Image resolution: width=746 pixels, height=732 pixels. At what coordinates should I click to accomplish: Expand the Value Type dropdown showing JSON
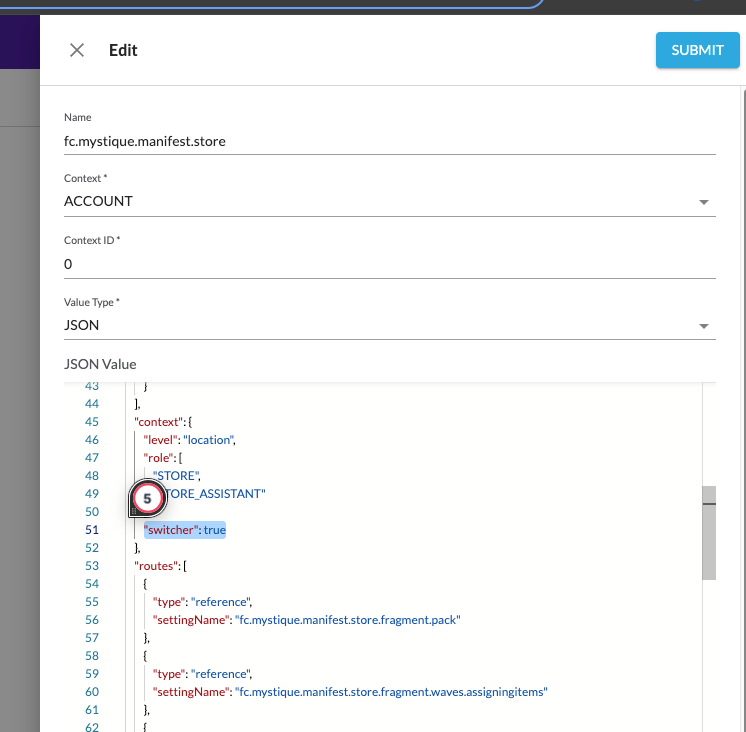click(389, 325)
